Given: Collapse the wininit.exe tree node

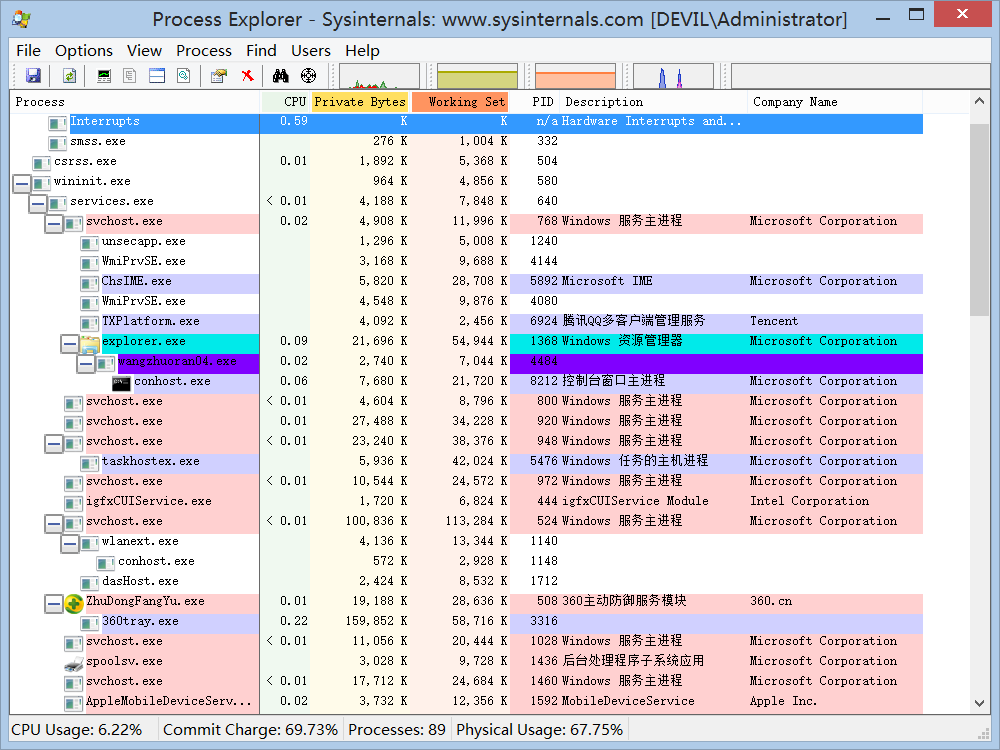Looking at the screenshot, I should pos(22,184).
